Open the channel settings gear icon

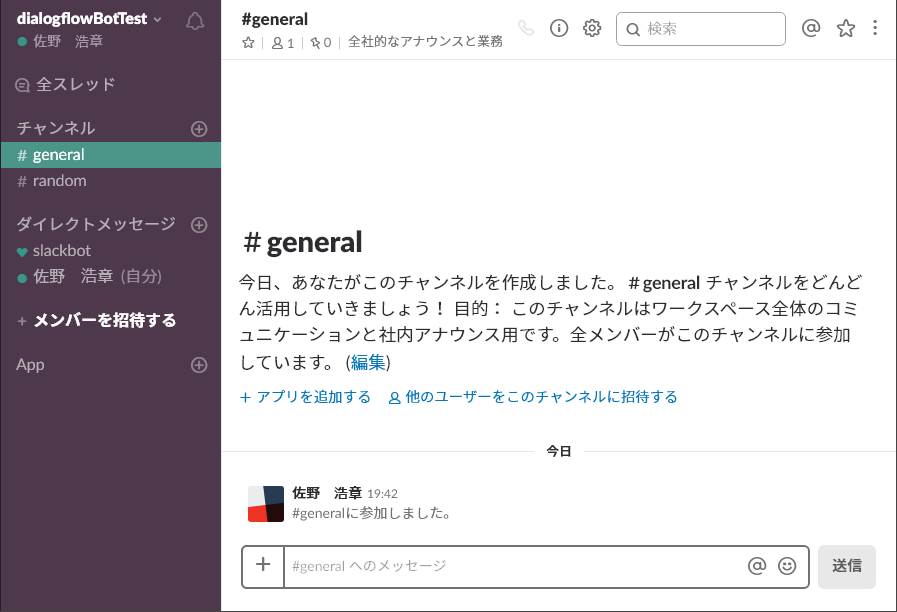[592, 28]
